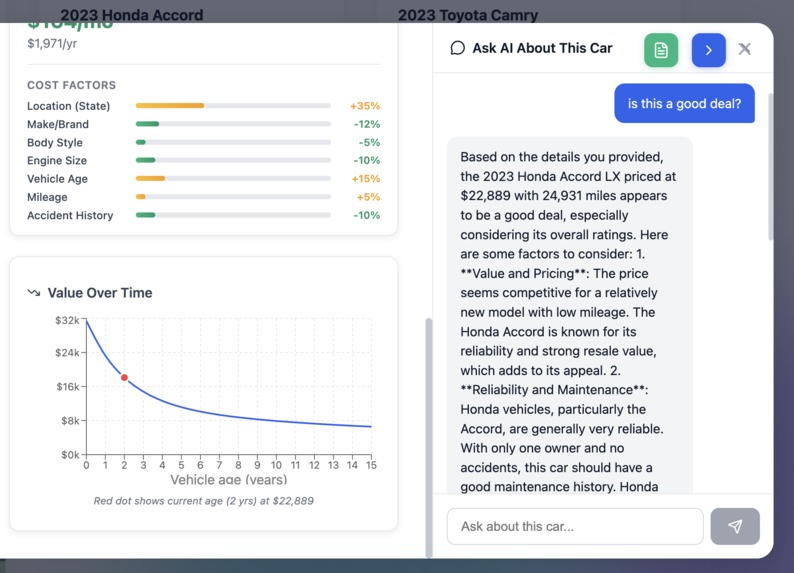Click the Engine Size cost factor bar
The image size is (794, 573).
[233, 160]
